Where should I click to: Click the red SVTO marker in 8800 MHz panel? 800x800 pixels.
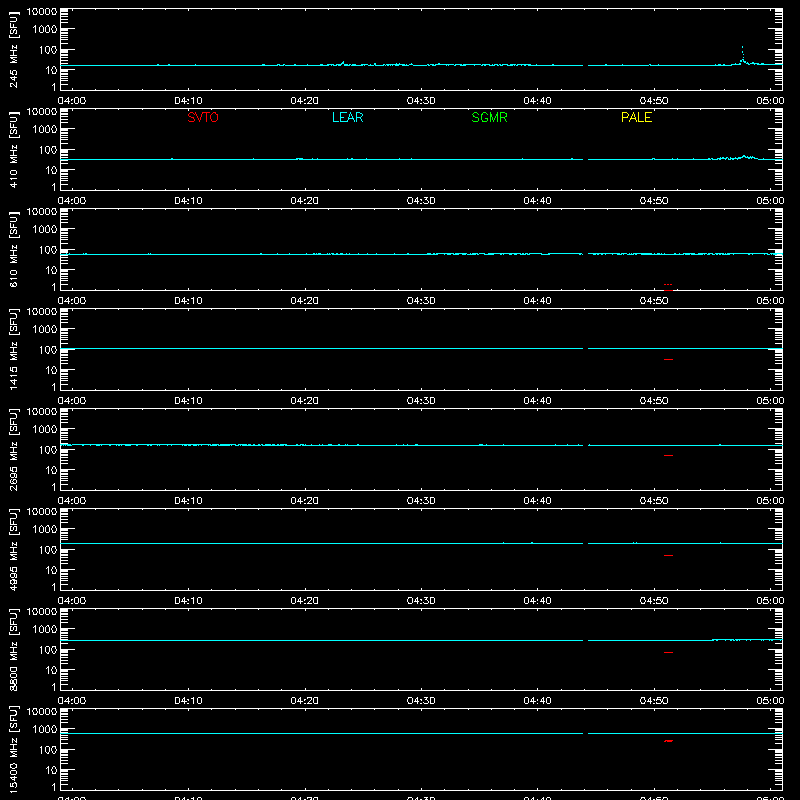click(668, 653)
